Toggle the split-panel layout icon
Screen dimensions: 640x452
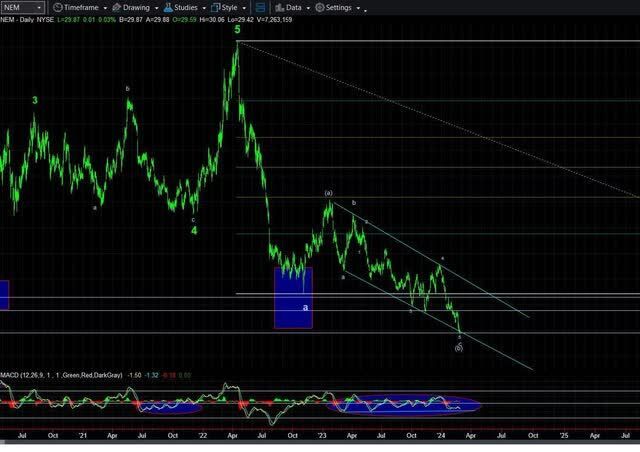[260, 7]
